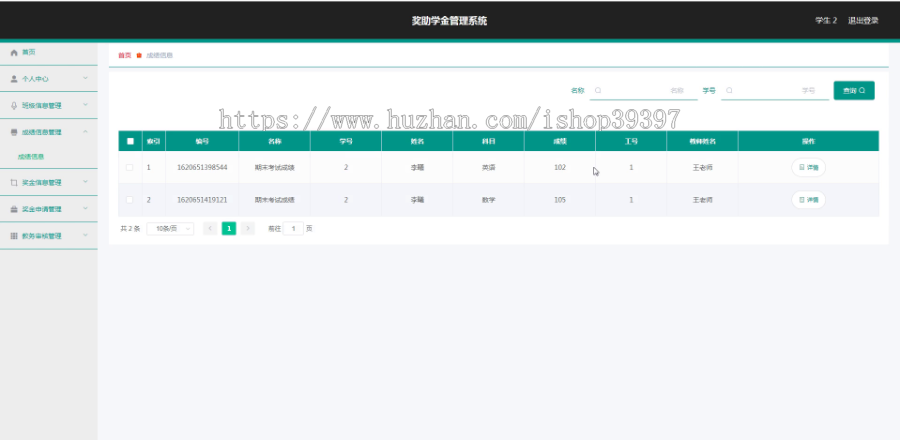Click the 学号 column header
900x440 pixels.
point(346,141)
